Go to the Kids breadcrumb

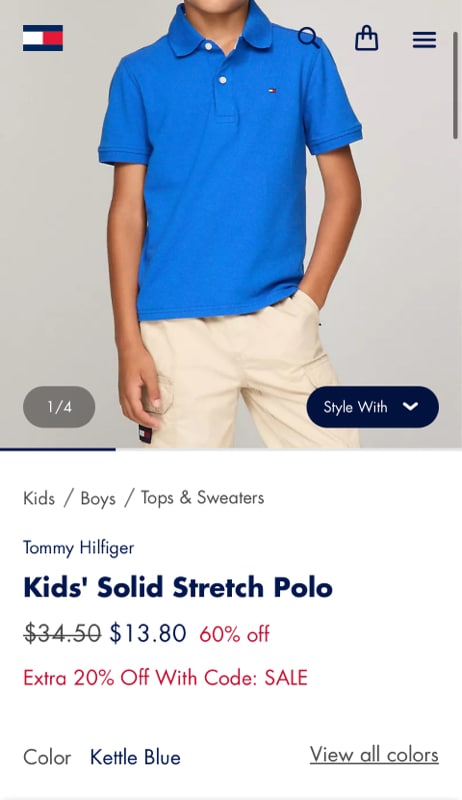click(x=39, y=498)
